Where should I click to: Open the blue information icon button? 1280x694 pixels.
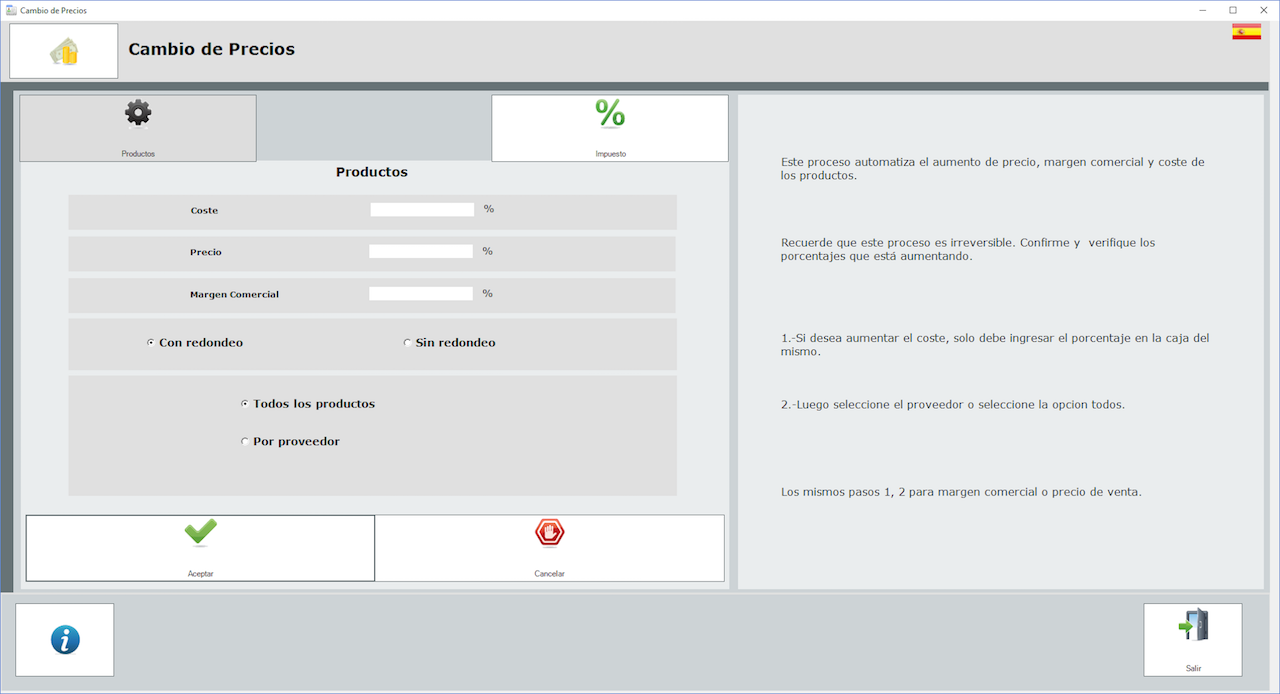click(x=65, y=640)
